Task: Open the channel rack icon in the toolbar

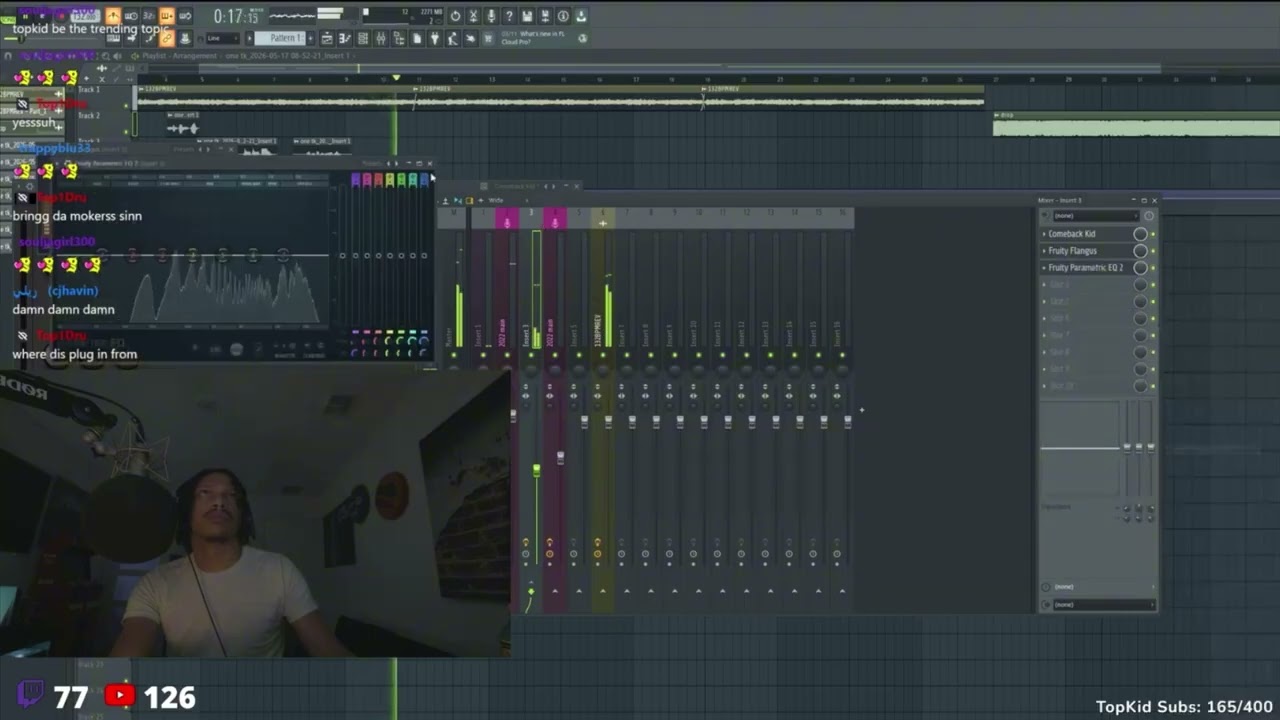Action: click(363, 38)
